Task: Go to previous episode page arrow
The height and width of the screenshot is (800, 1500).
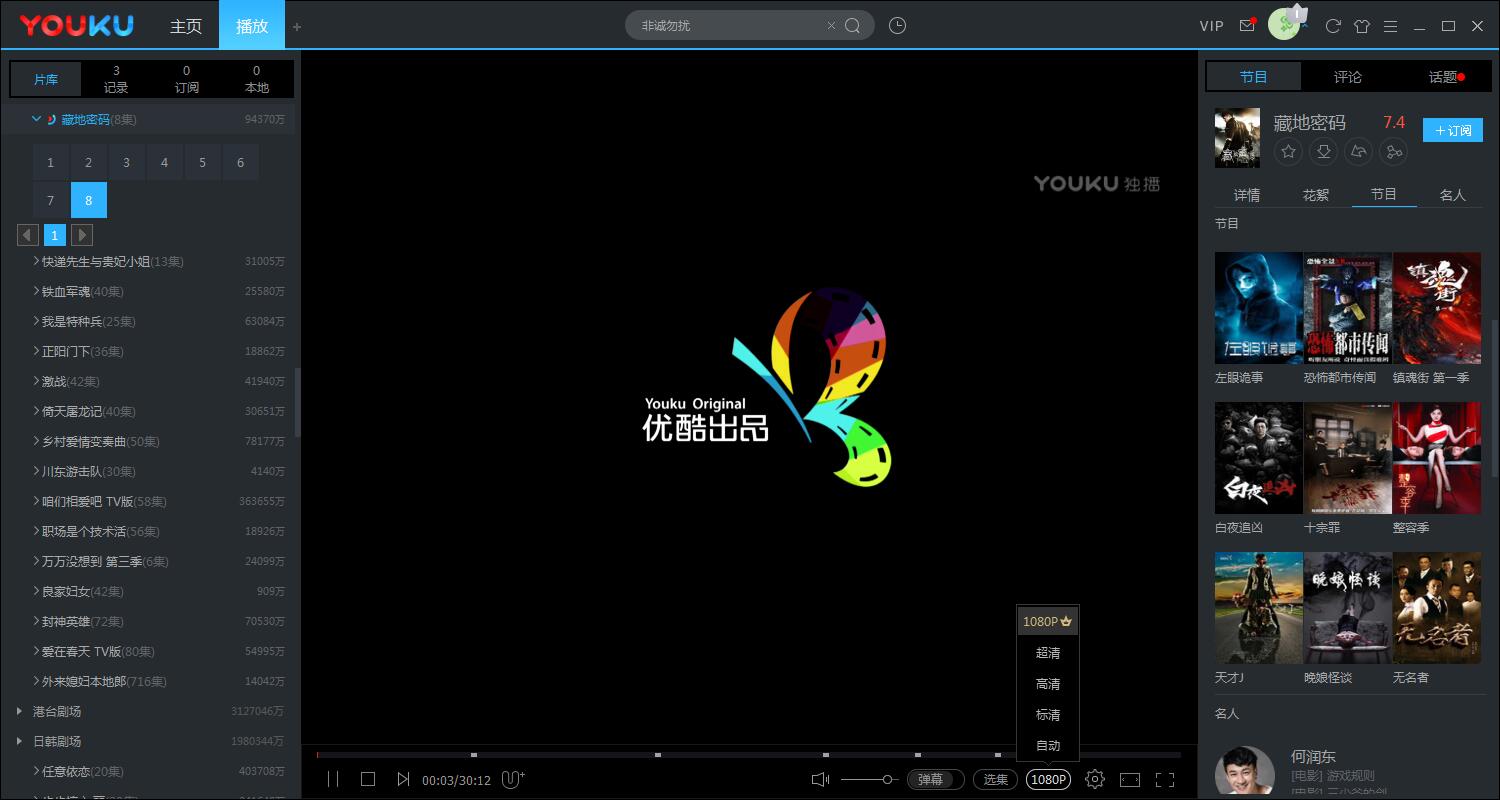Action: 28,235
